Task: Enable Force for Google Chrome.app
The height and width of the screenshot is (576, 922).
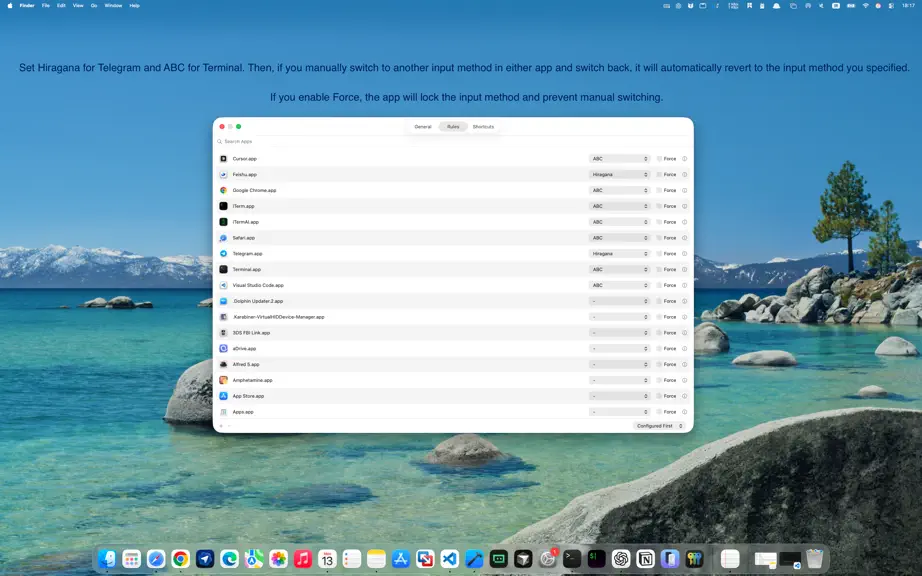Action: (x=659, y=190)
